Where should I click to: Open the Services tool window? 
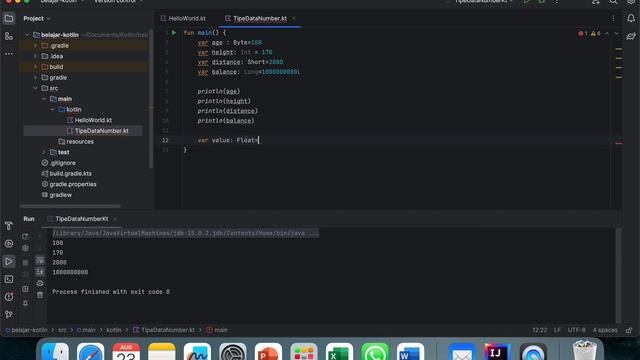coord(9,244)
